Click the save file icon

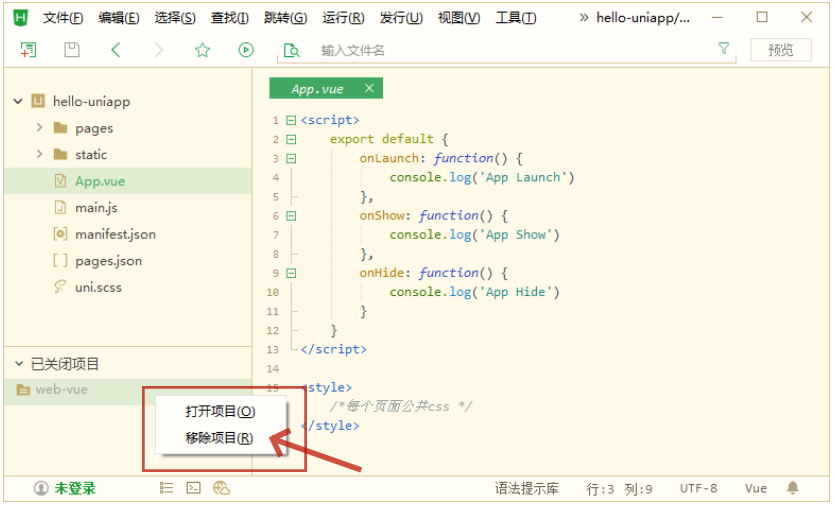[x=71, y=50]
